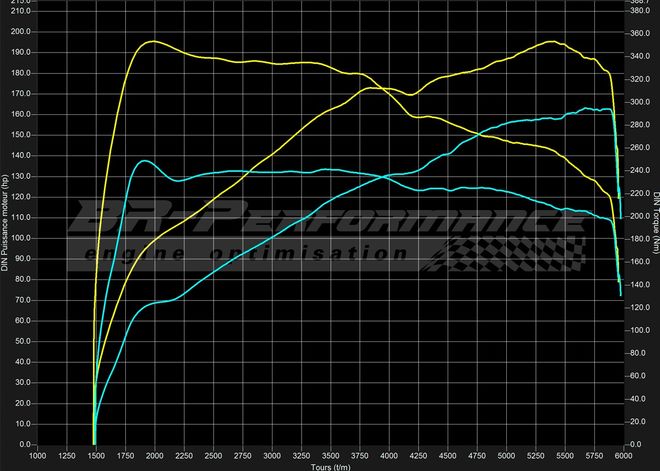
Task: Click the yellow power curve peak near 5400 rpm
Action: pos(552,41)
